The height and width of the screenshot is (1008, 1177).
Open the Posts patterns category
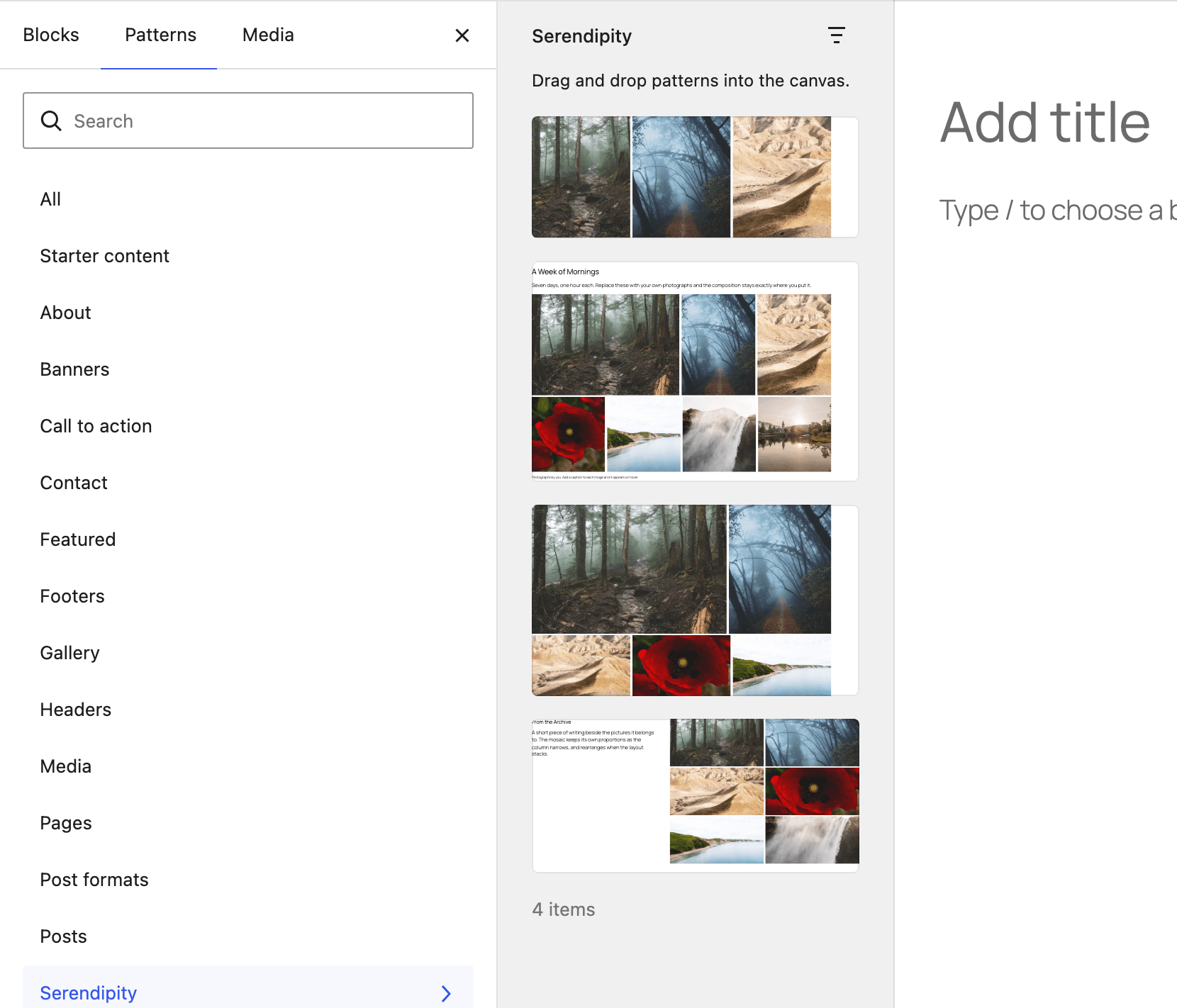pyautogui.click(x=248, y=936)
